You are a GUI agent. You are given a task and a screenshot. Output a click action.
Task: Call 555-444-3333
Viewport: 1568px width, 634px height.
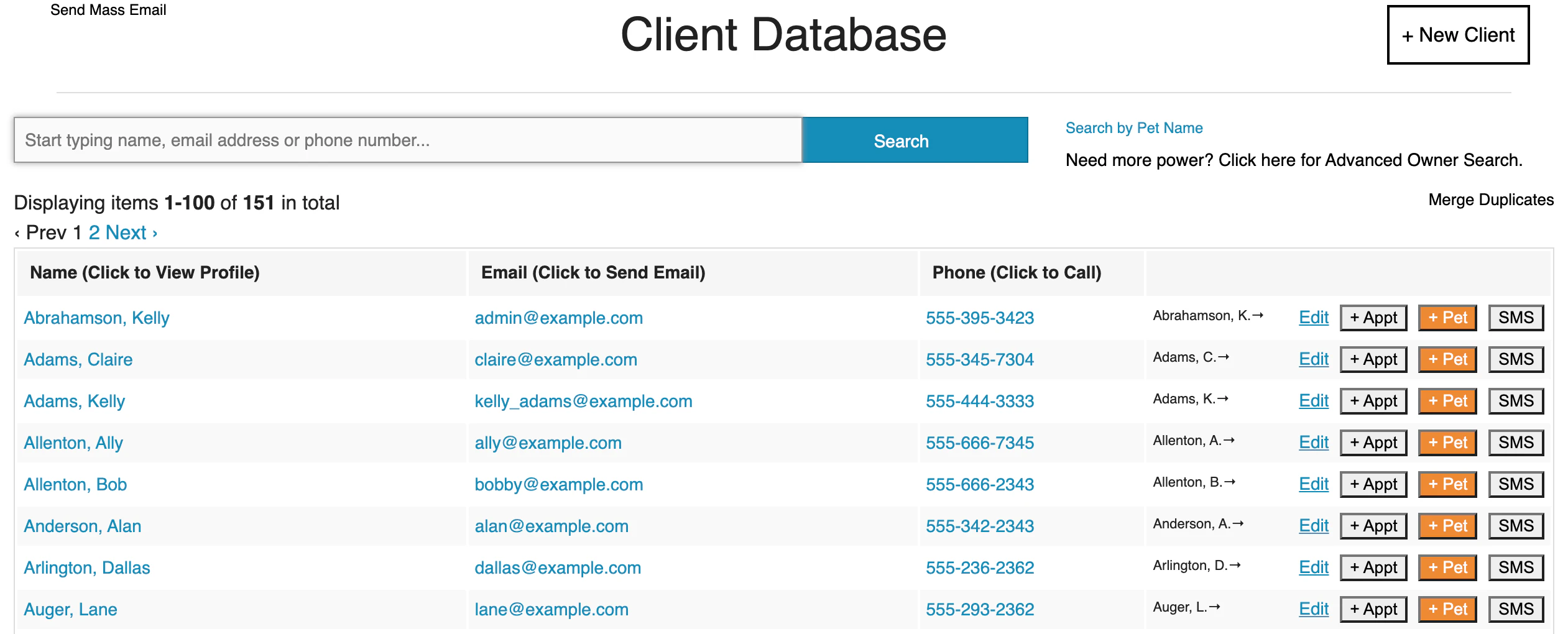979,401
